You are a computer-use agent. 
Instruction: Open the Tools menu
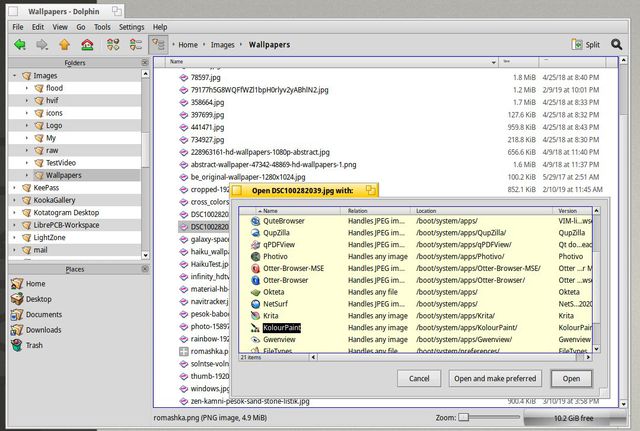click(x=102, y=27)
